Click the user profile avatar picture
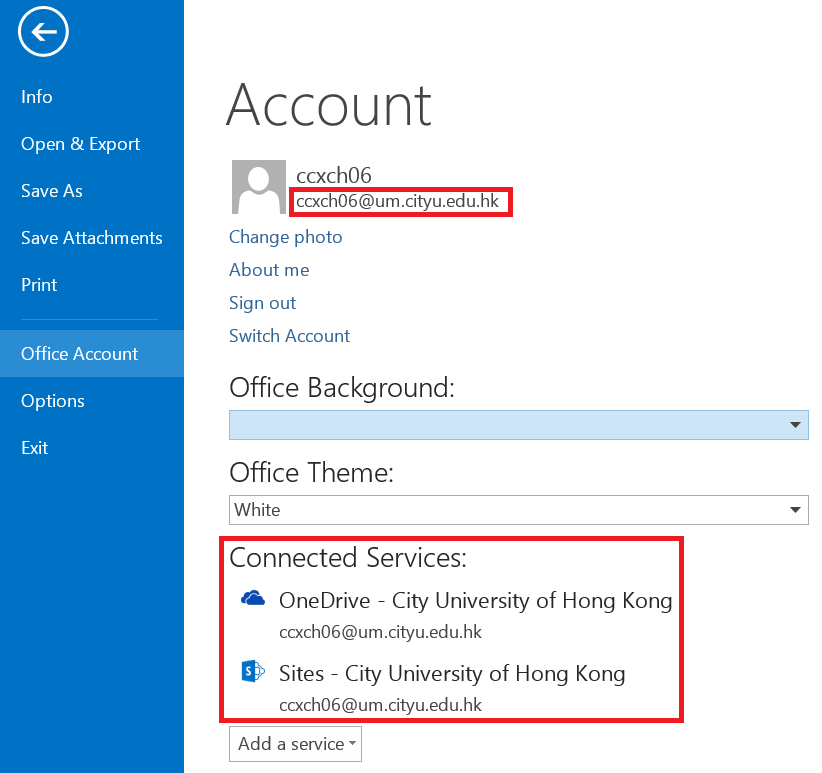Screen dimensions: 822x773 pyautogui.click(x=259, y=187)
